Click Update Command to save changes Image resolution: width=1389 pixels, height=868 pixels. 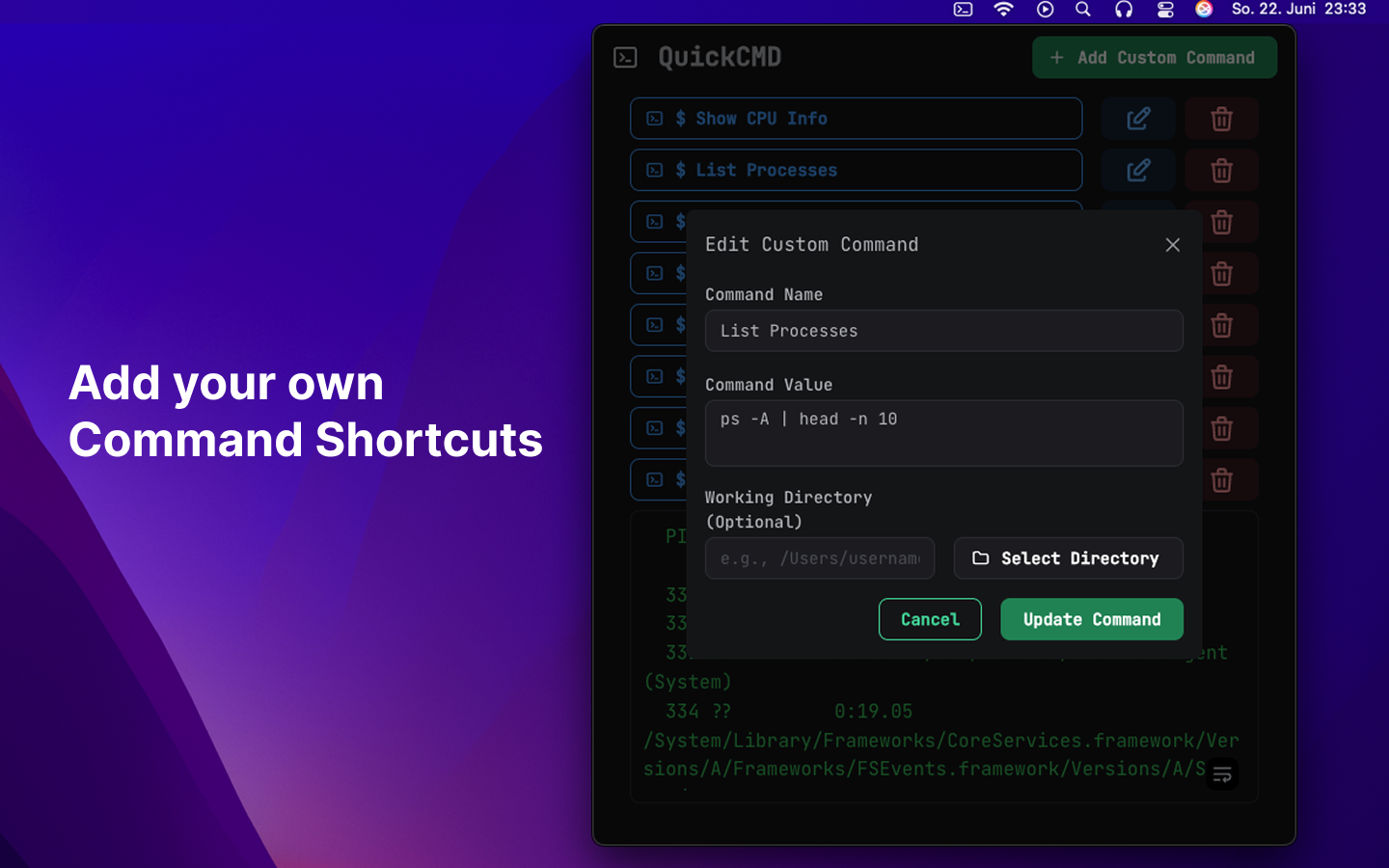[1092, 619]
